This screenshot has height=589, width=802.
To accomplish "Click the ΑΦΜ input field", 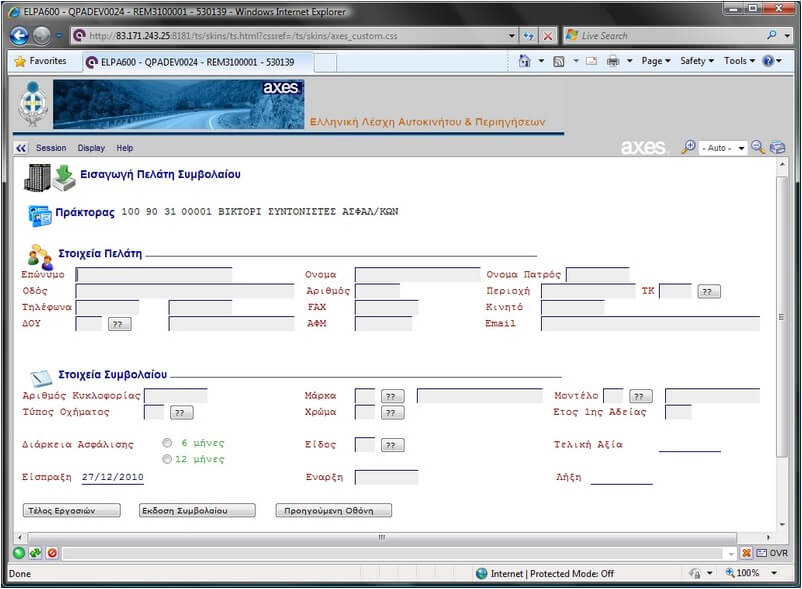I will pos(384,324).
